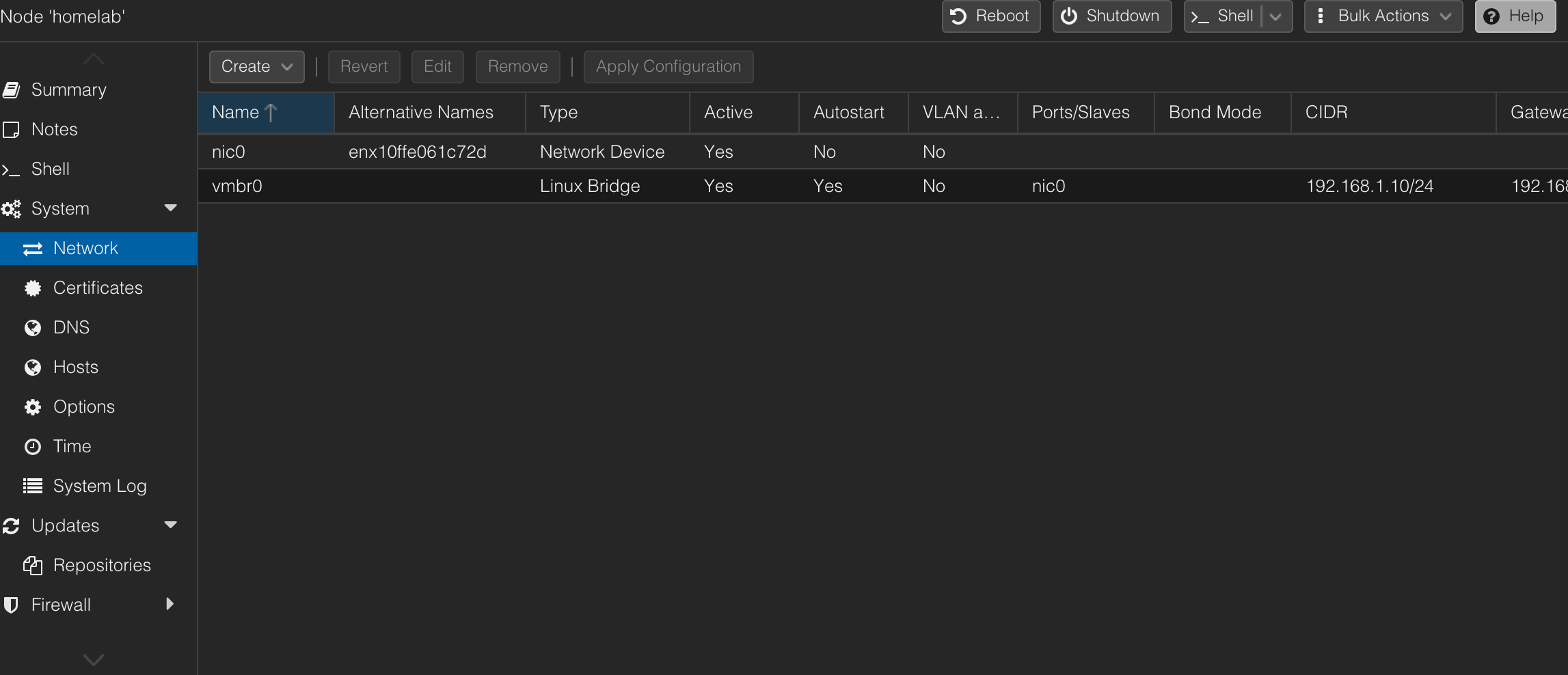Screen dimensions: 1568x675
Task: Click the Shell prompt icon in sidebar
Action: click(x=10, y=169)
